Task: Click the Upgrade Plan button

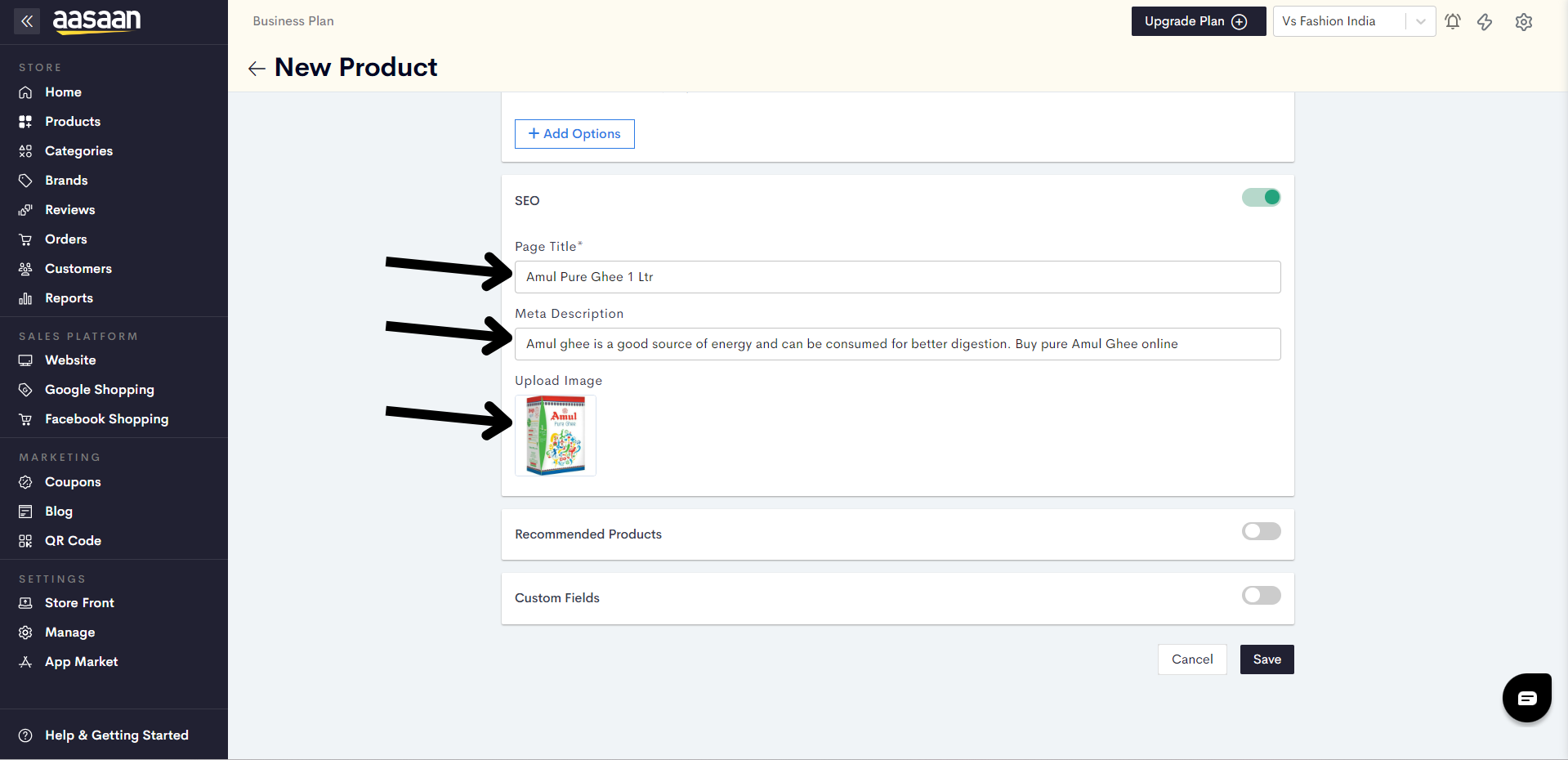Action: (1199, 21)
